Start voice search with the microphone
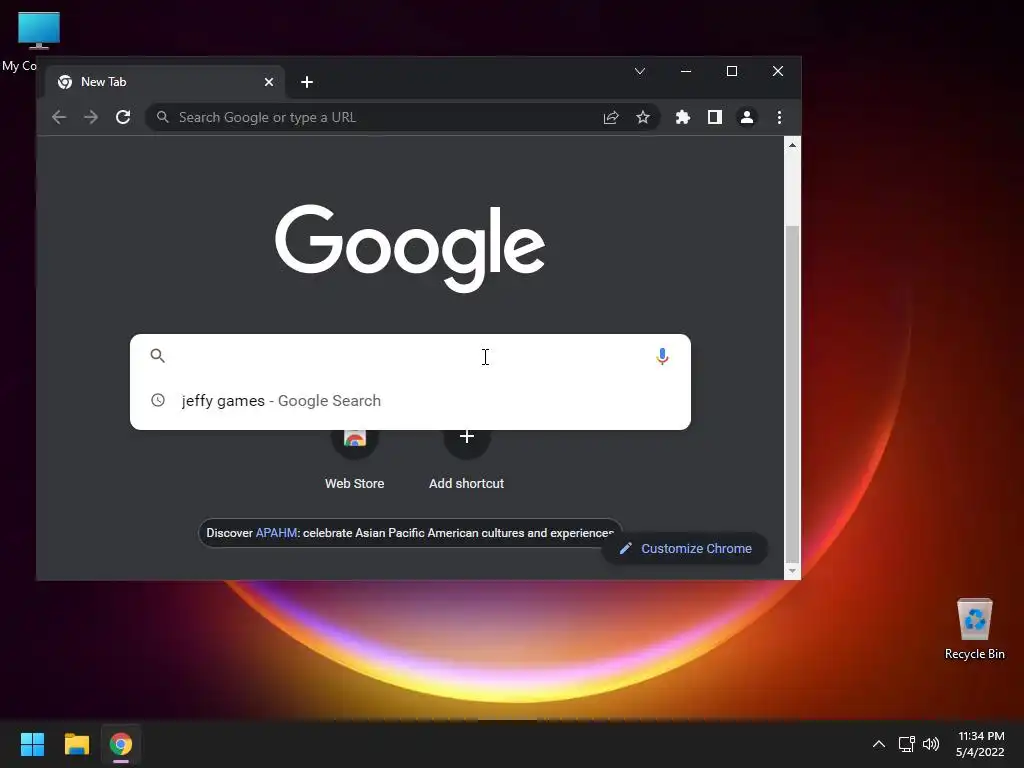Screen dimensions: 1024x768 [x=662, y=356]
